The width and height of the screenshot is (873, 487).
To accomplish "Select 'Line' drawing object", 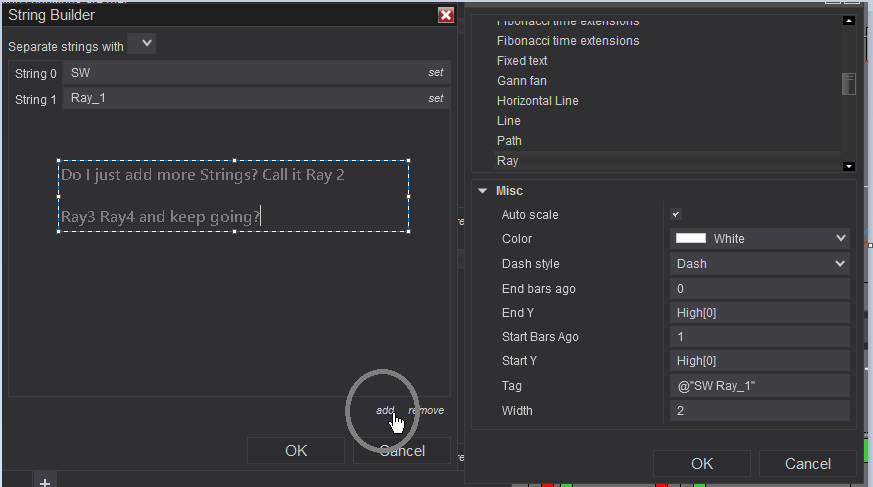I will point(508,121).
